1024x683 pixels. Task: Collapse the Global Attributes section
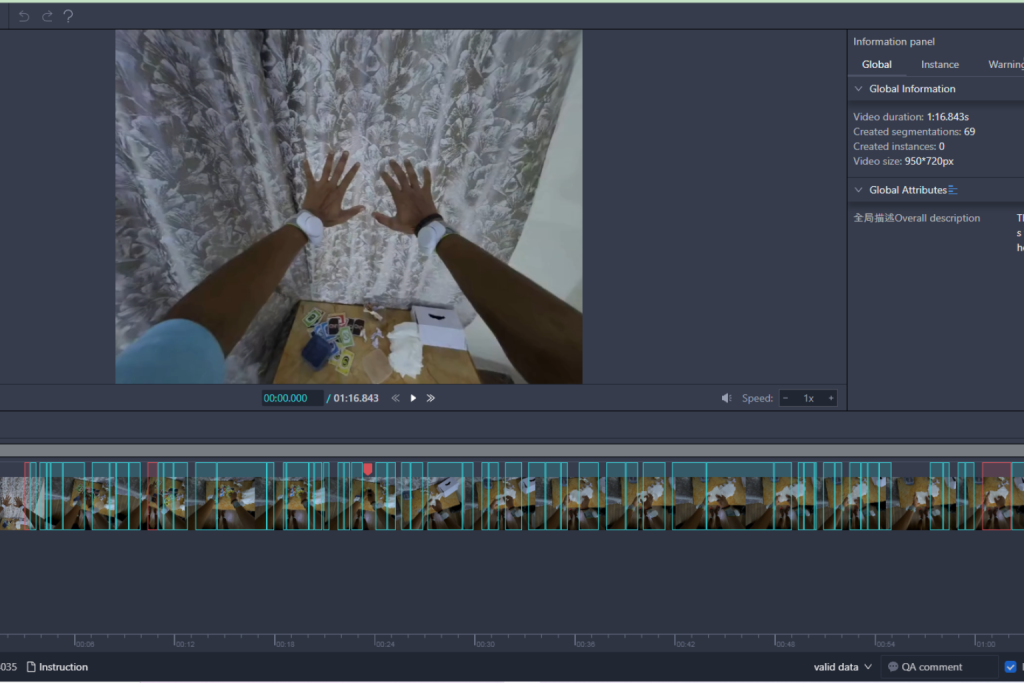[859, 190]
